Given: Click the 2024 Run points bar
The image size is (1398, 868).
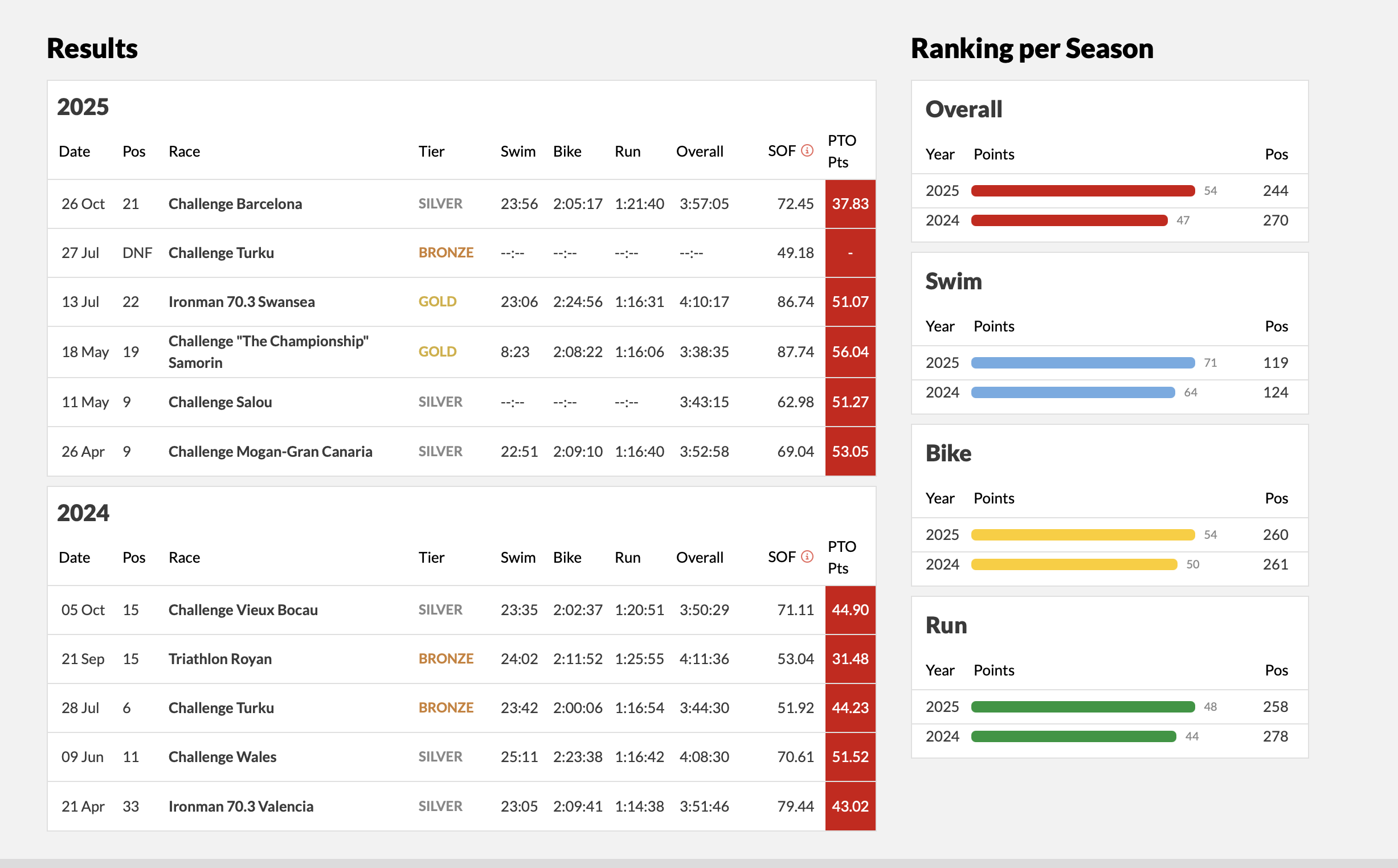Looking at the screenshot, I should pos(1074,736).
